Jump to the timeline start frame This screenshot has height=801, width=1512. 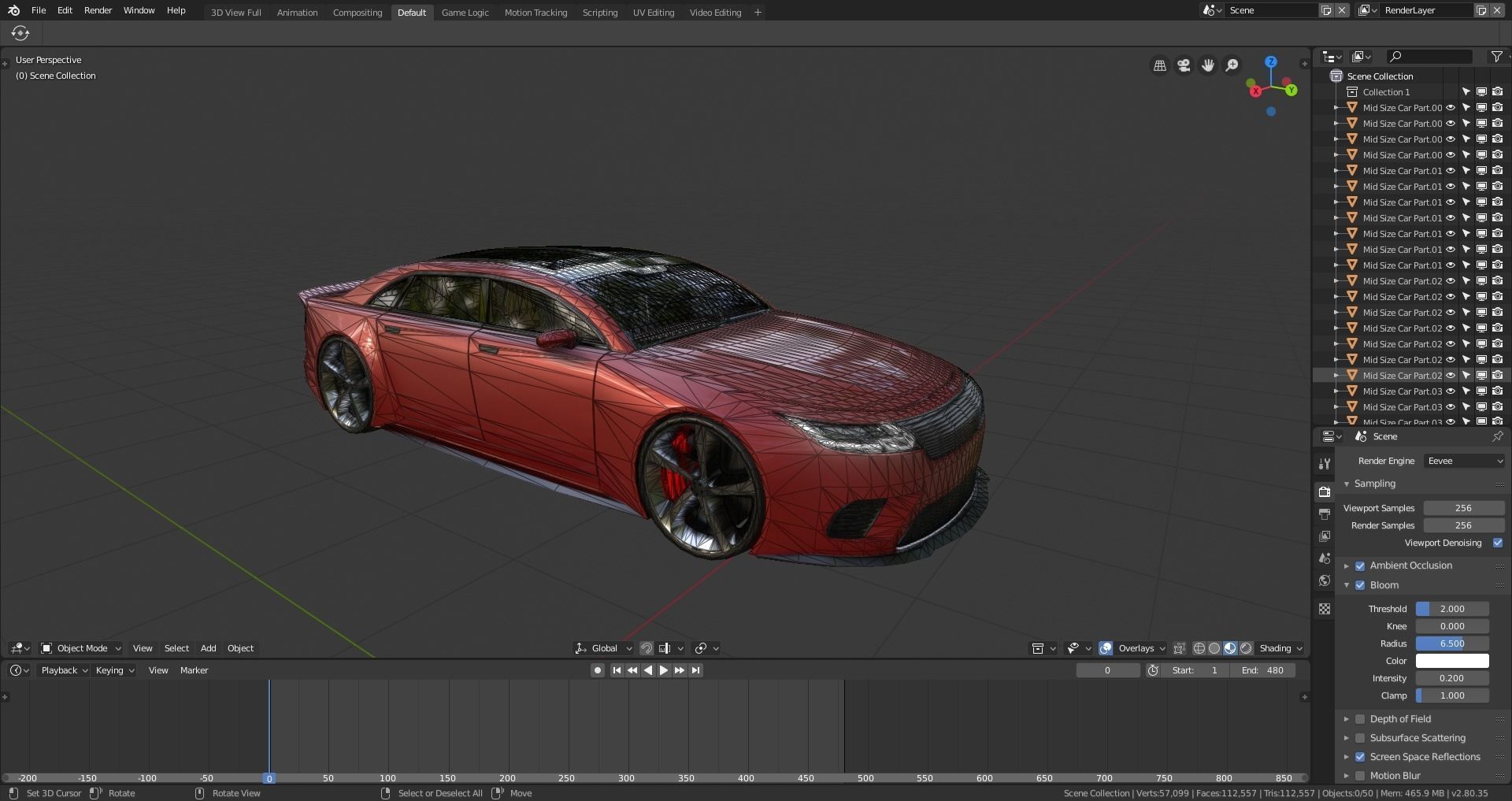pos(617,670)
